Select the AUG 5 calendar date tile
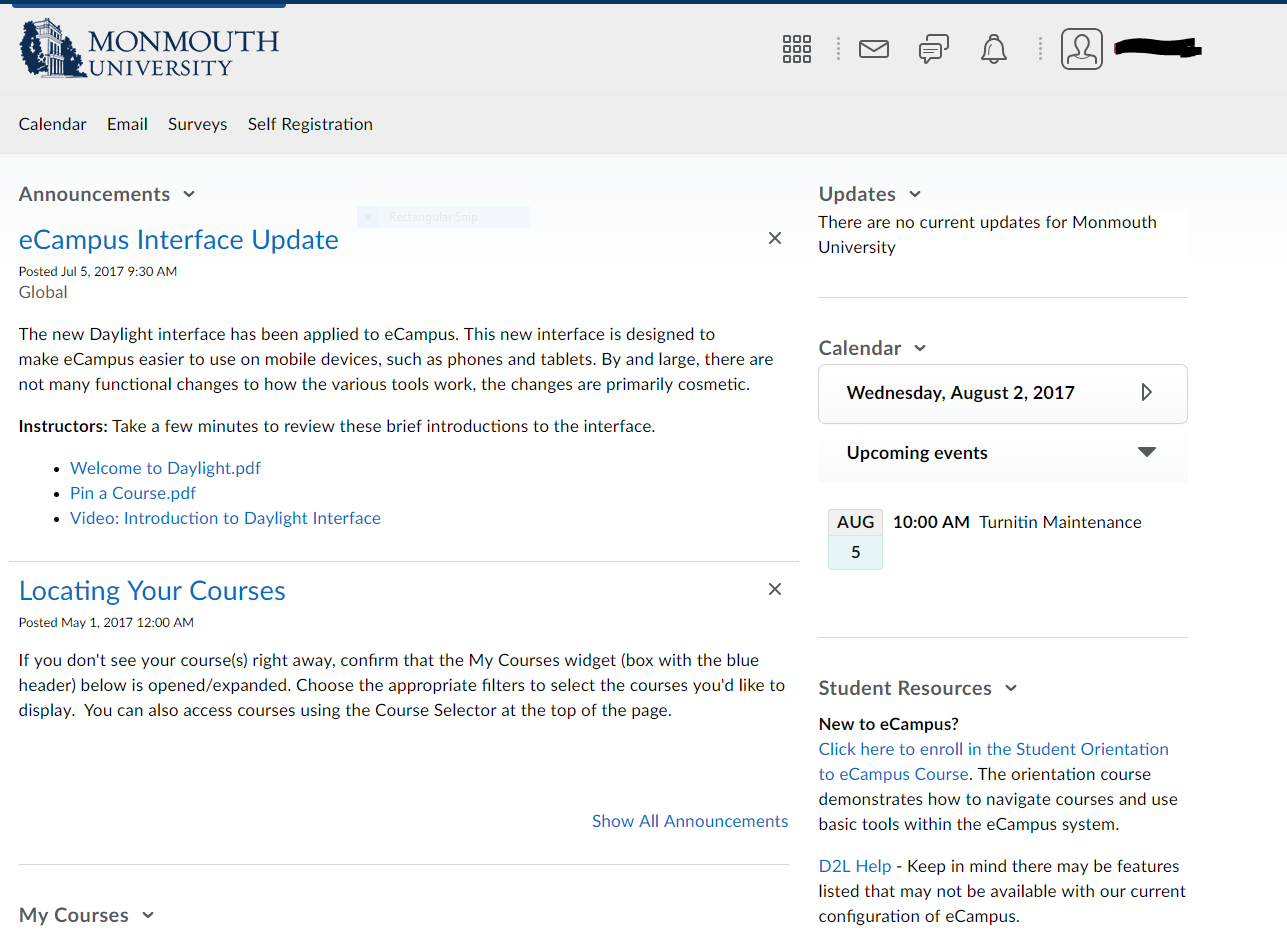The image size is (1287, 933). (855, 539)
